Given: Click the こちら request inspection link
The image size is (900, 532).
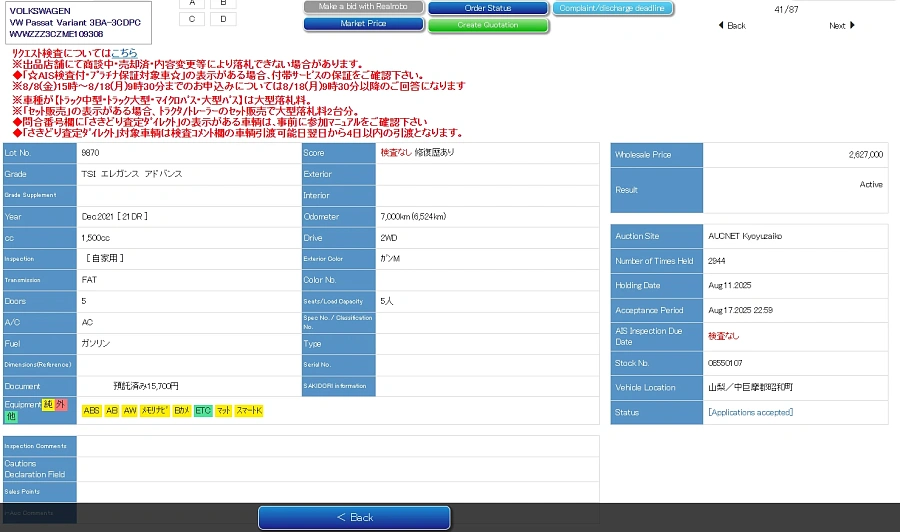Looking at the screenshot, I should coord(124,53).
